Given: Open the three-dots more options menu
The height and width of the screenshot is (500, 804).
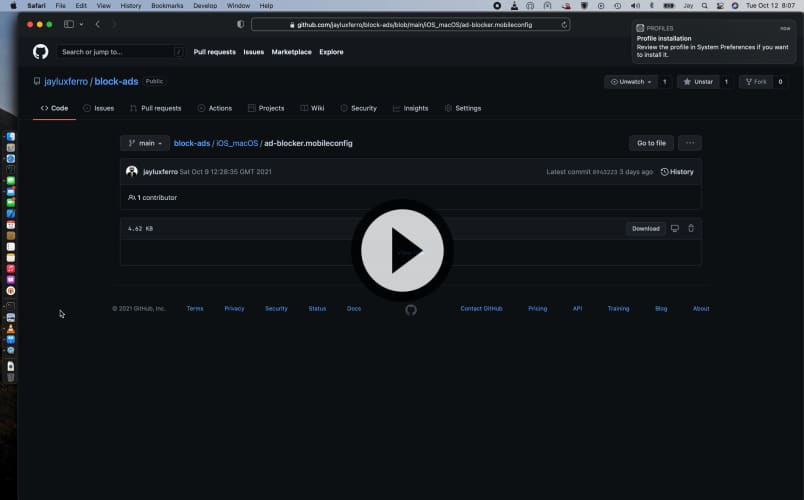Looking at the screenshot, I should (x=690, y=143).
